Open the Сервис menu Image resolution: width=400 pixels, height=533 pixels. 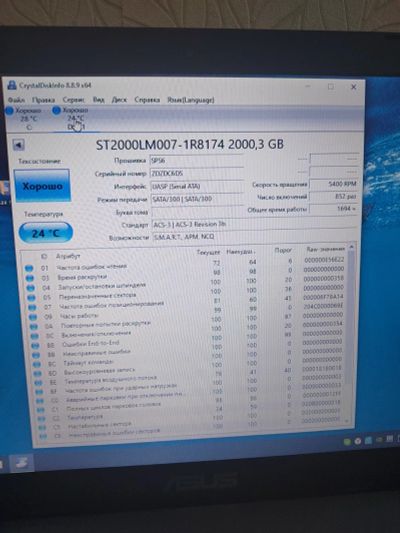74,100
